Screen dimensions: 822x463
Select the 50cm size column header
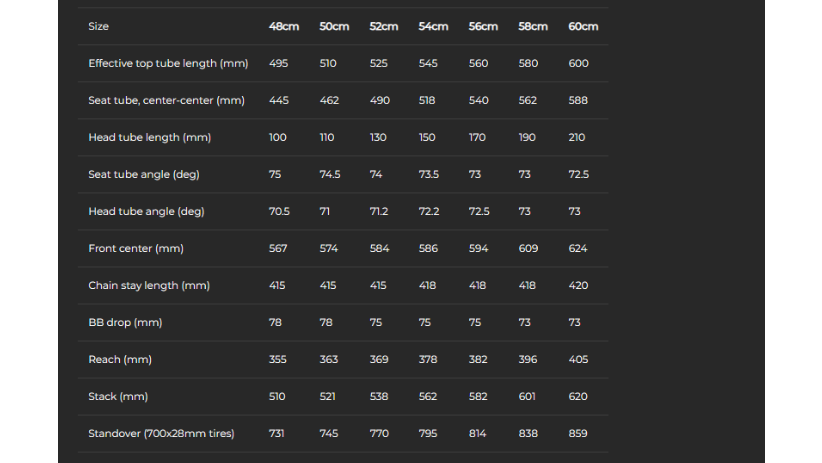(x=334, y=26)
